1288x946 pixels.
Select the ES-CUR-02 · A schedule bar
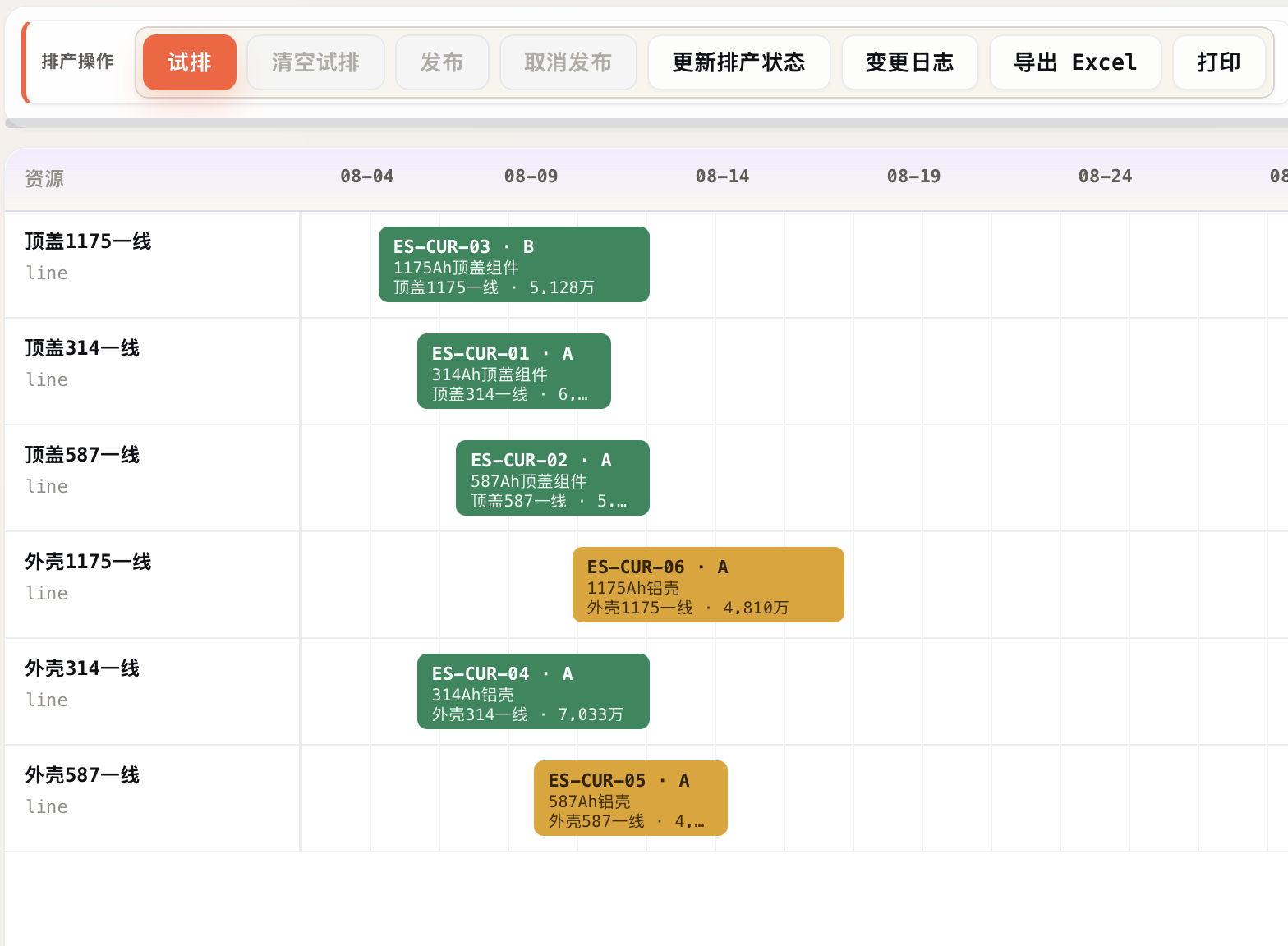(553, 478)
